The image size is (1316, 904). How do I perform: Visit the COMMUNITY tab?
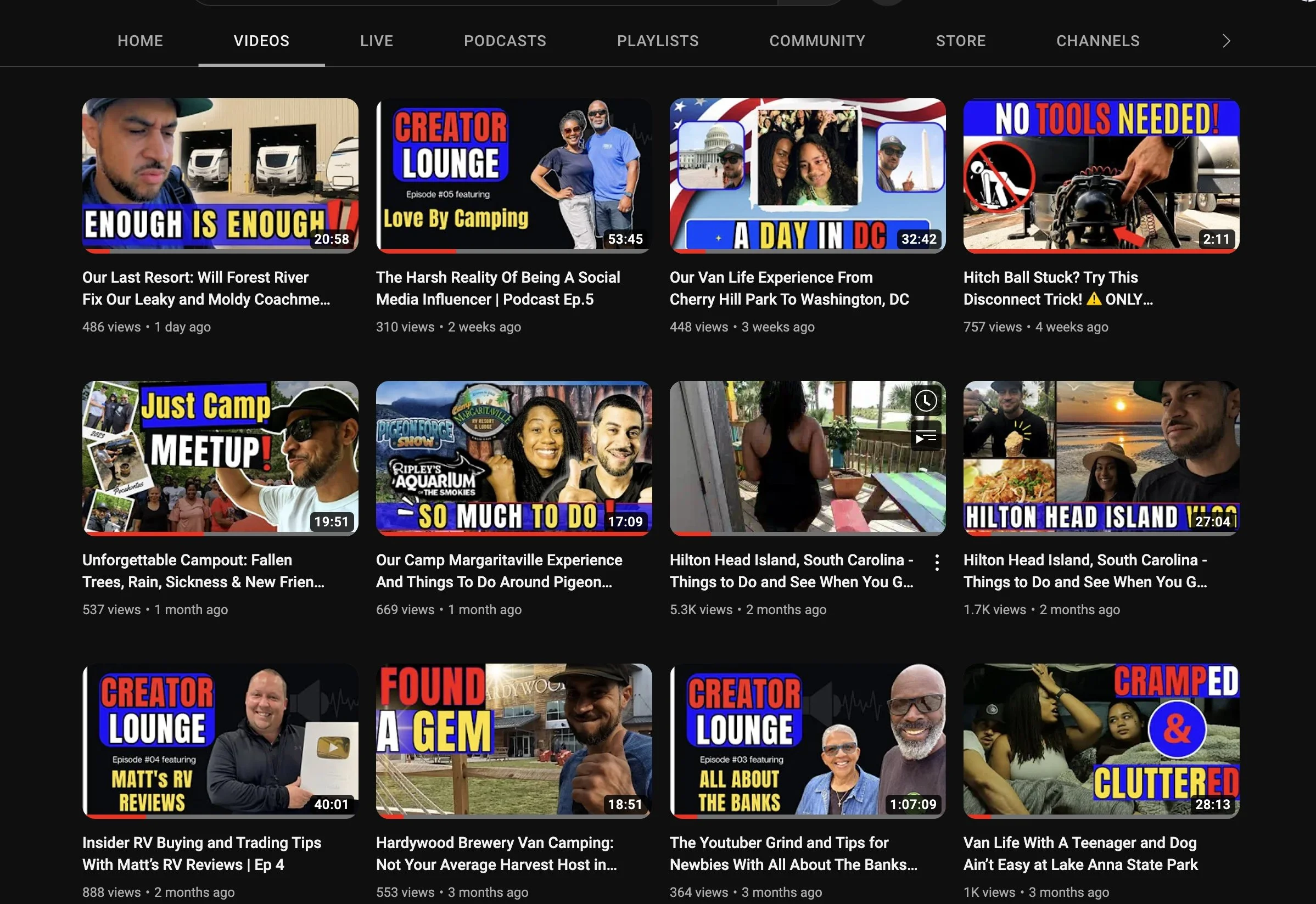pyautogui.click(x=817, y=40)
